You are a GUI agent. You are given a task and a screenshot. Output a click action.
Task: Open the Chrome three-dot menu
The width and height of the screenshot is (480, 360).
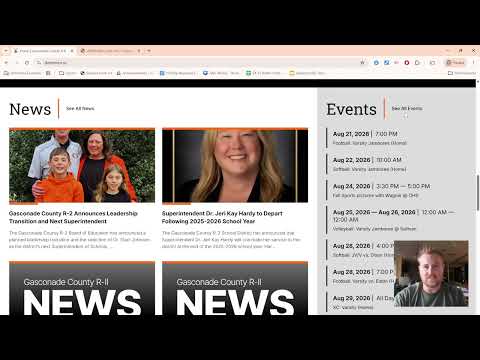click(x=473, y=63)
